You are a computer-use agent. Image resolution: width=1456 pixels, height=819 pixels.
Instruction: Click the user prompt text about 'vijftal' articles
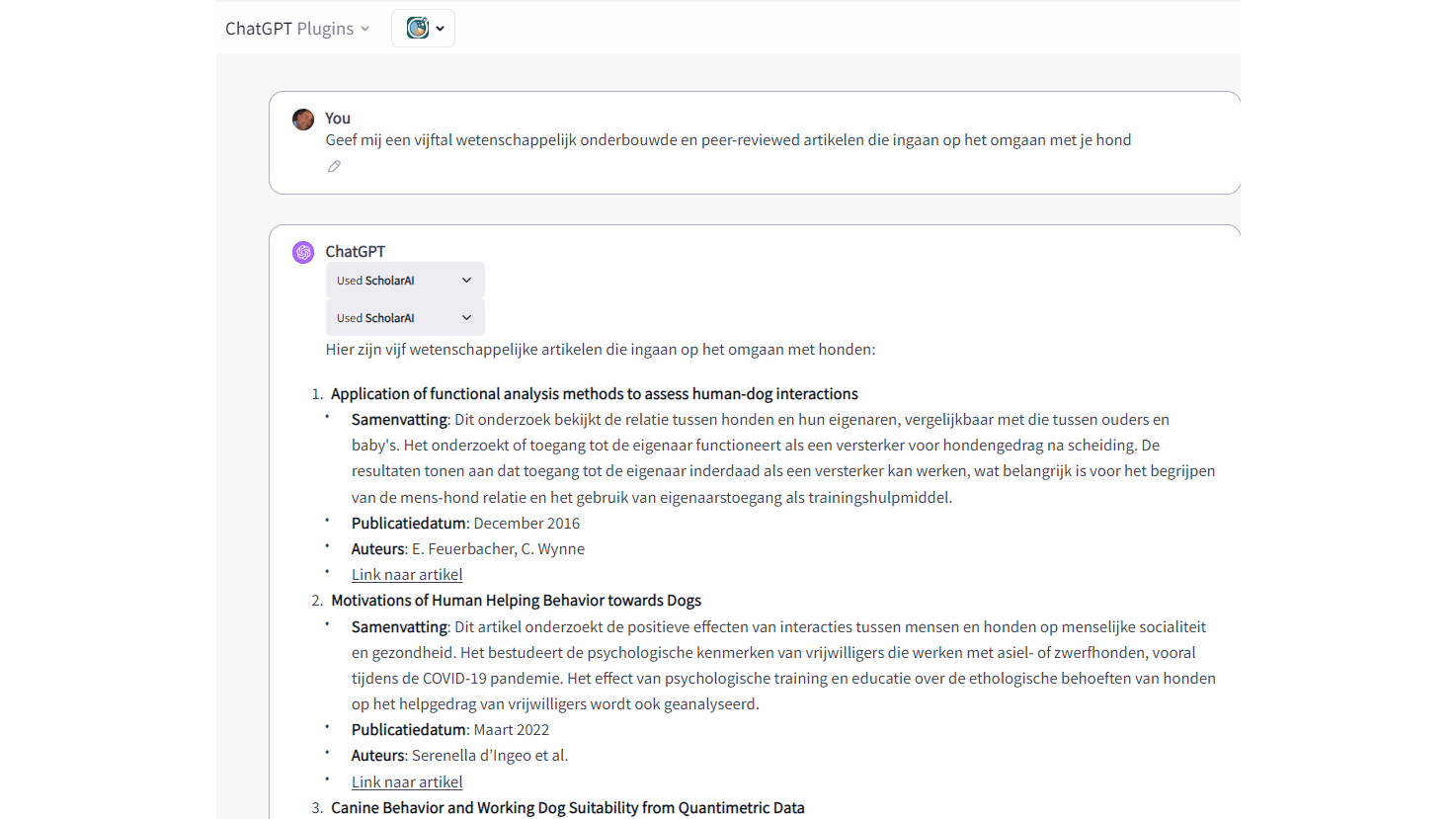click(728, 140)
